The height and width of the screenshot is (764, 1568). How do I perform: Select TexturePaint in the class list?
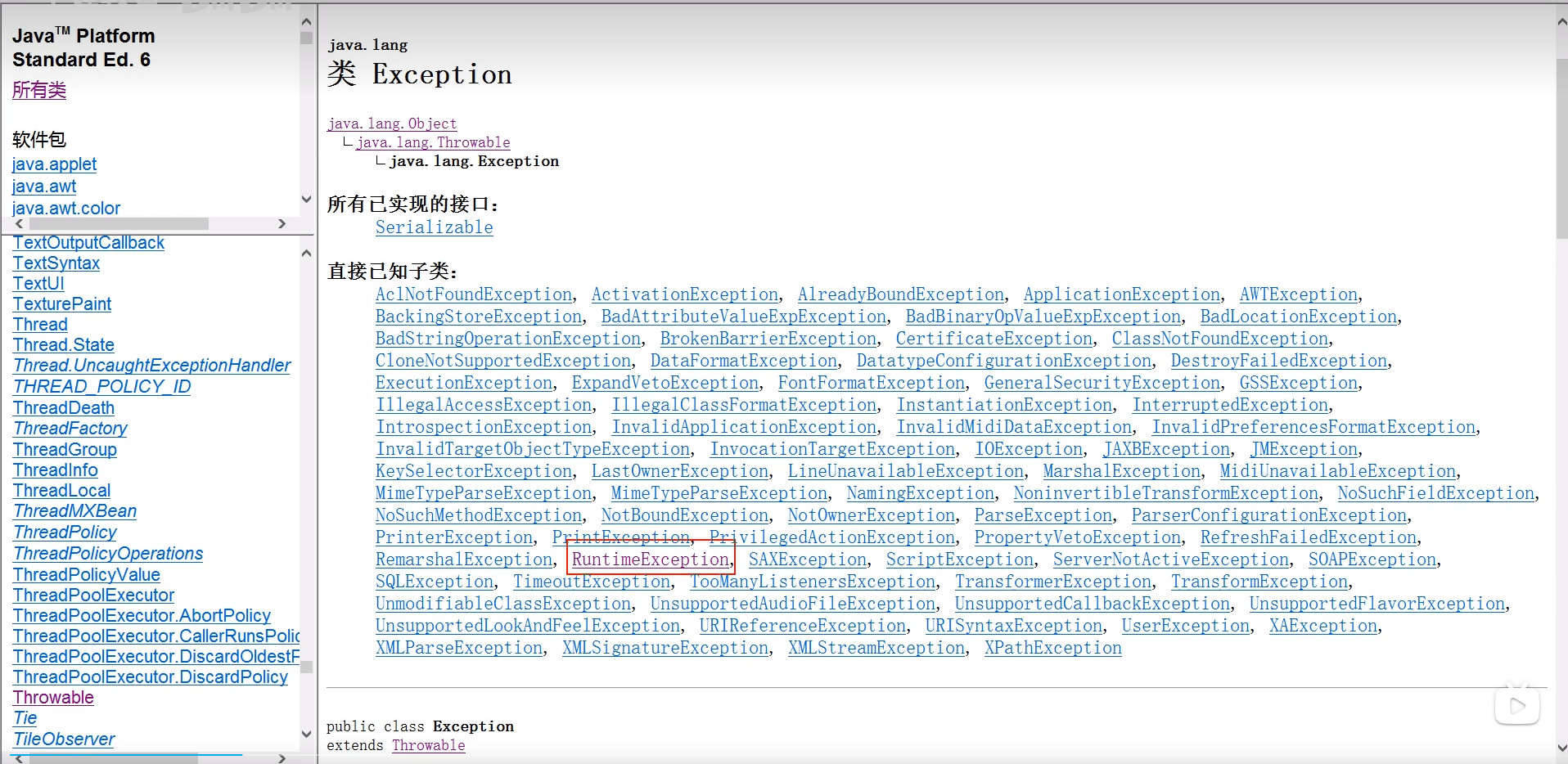[x=62, y=304]
